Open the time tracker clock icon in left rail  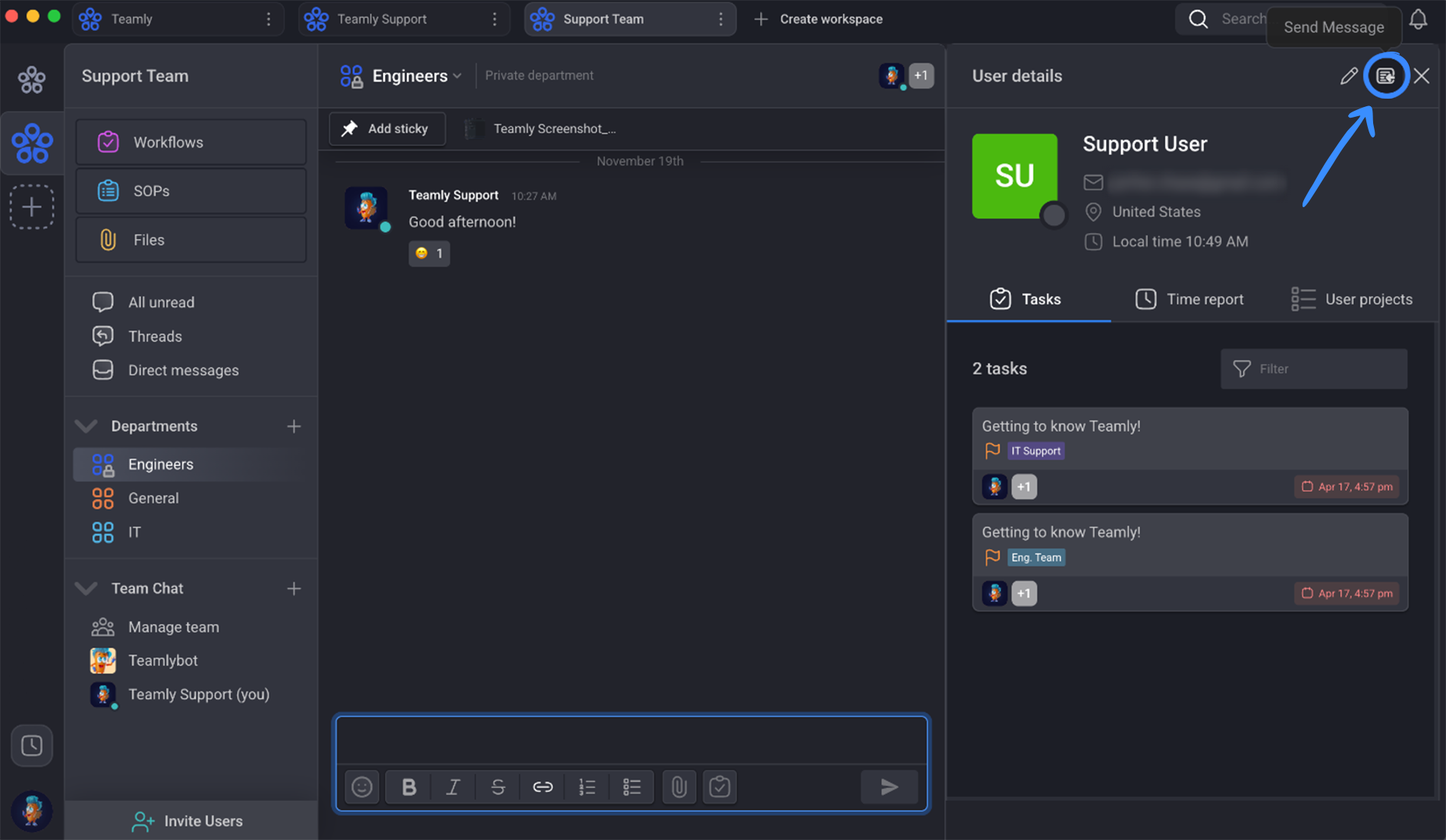[x=32, y=745]
